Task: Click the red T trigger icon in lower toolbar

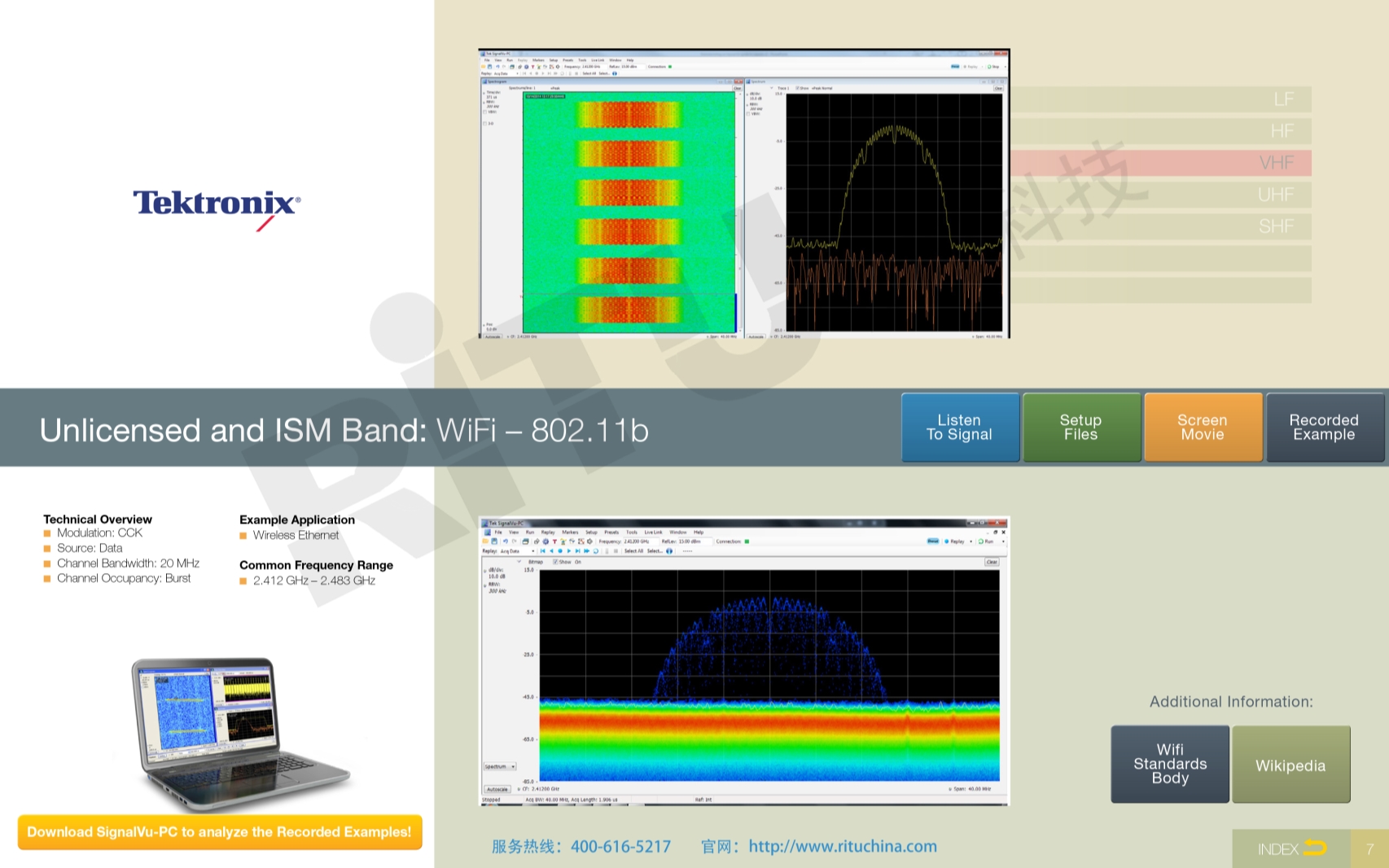Action: 554,541
